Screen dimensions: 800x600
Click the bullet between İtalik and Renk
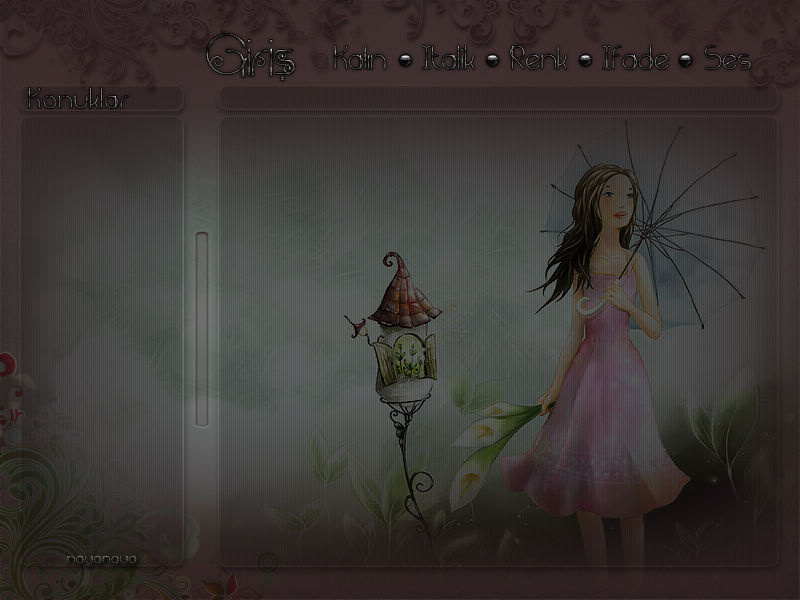pyautogui.click(x=492, y=60)
